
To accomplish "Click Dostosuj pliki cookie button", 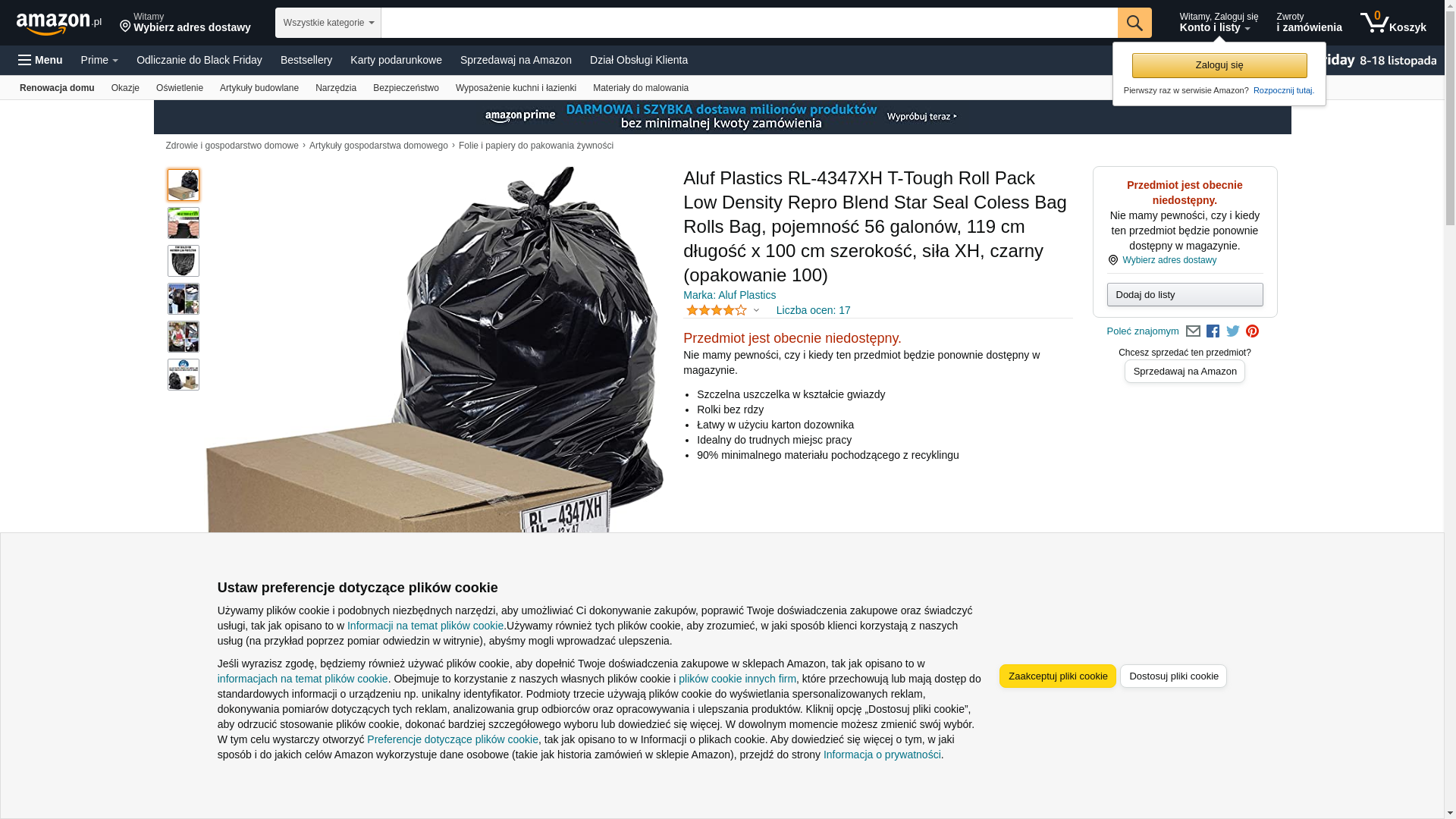I will tap(1173, 676).
